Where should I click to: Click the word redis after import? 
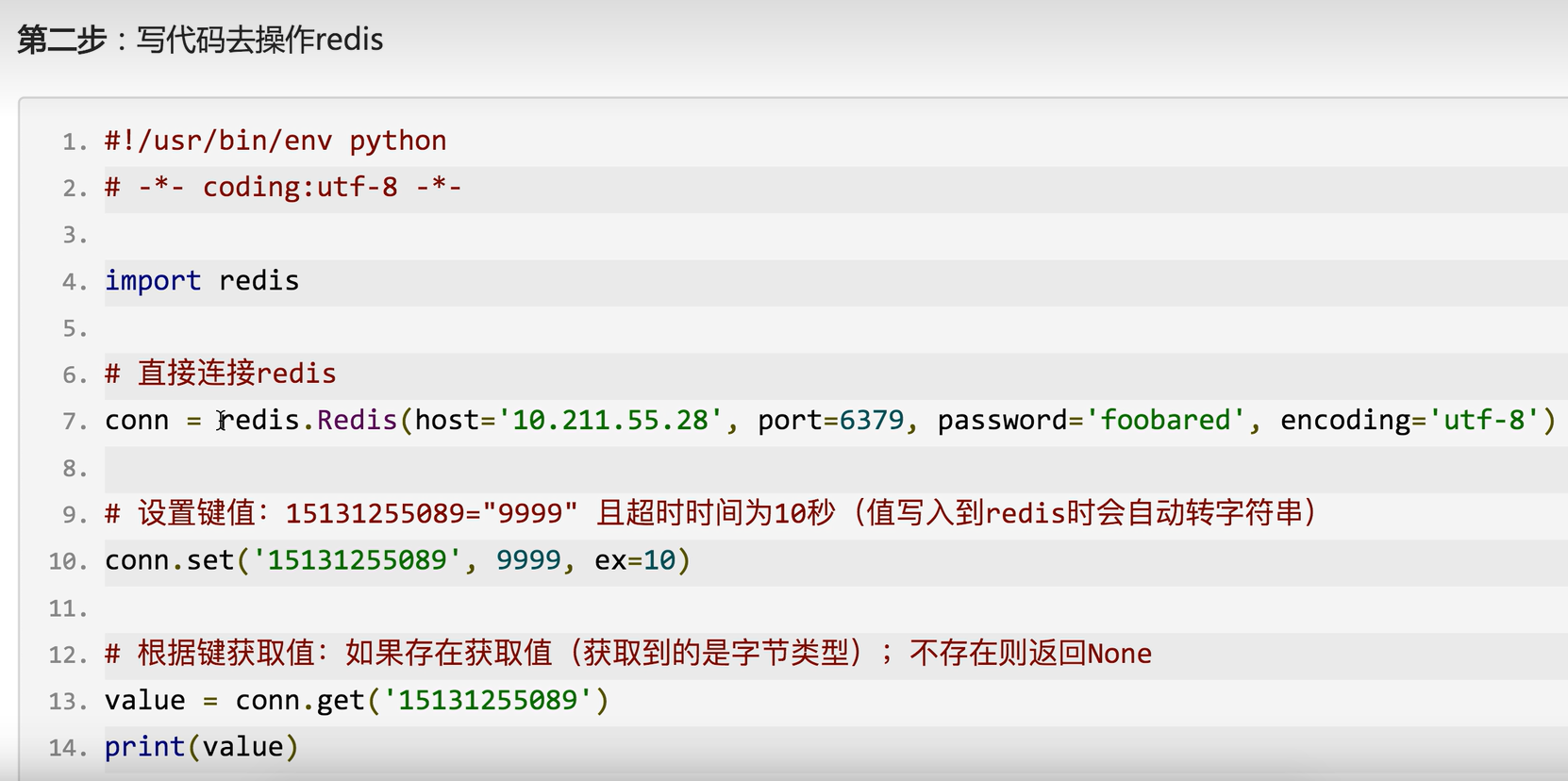click(259, 281)
